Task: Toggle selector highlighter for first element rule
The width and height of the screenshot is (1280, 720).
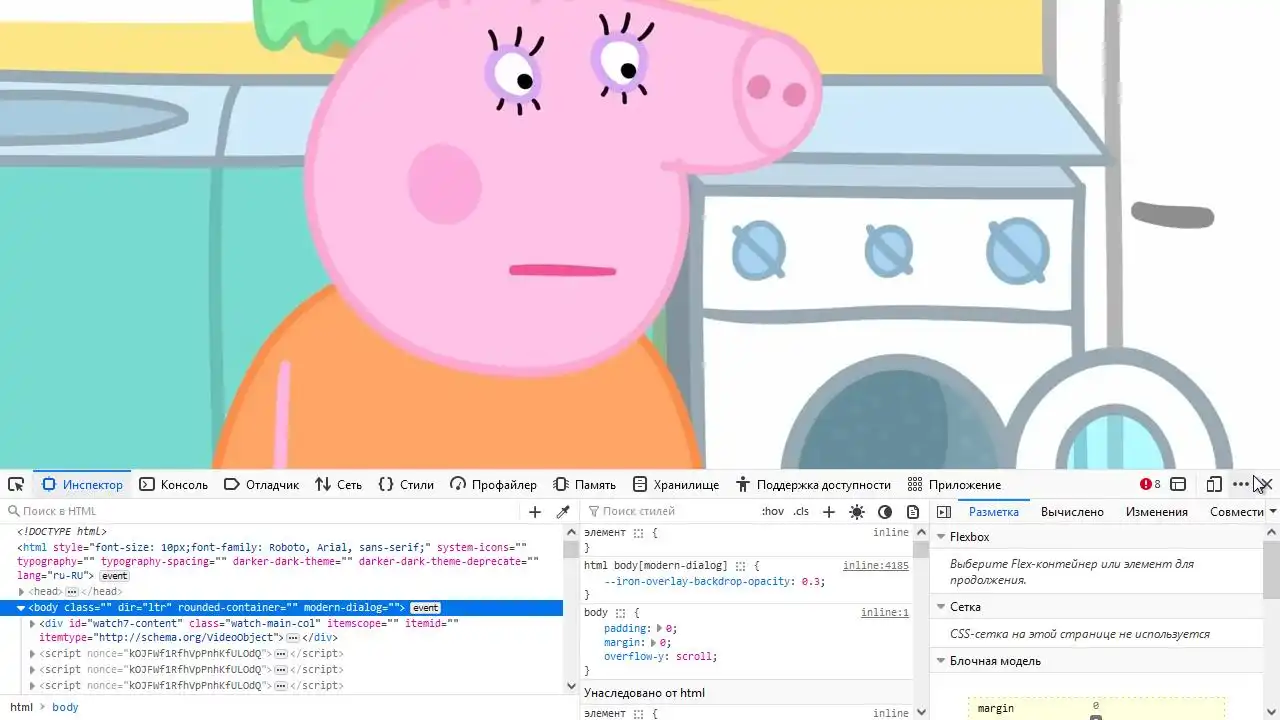Action: pyautogui.click(x=638, y=533)
